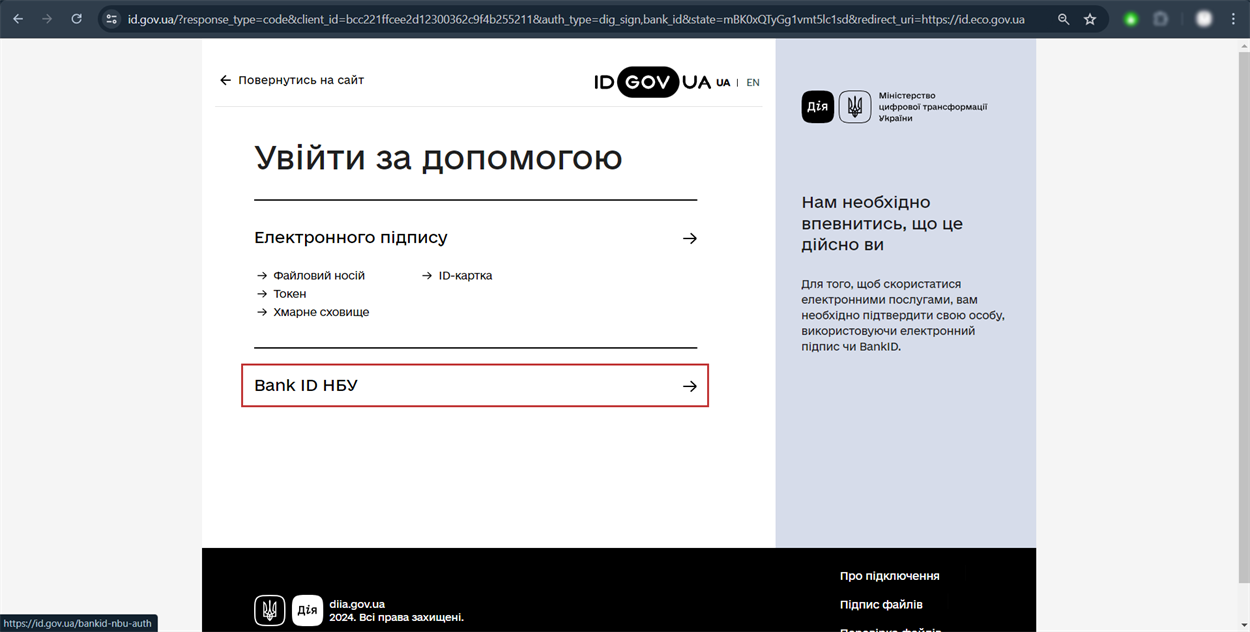Click the Дія logo in the footer
This screenshot has height=632, width=1250.
pos(307,610)
